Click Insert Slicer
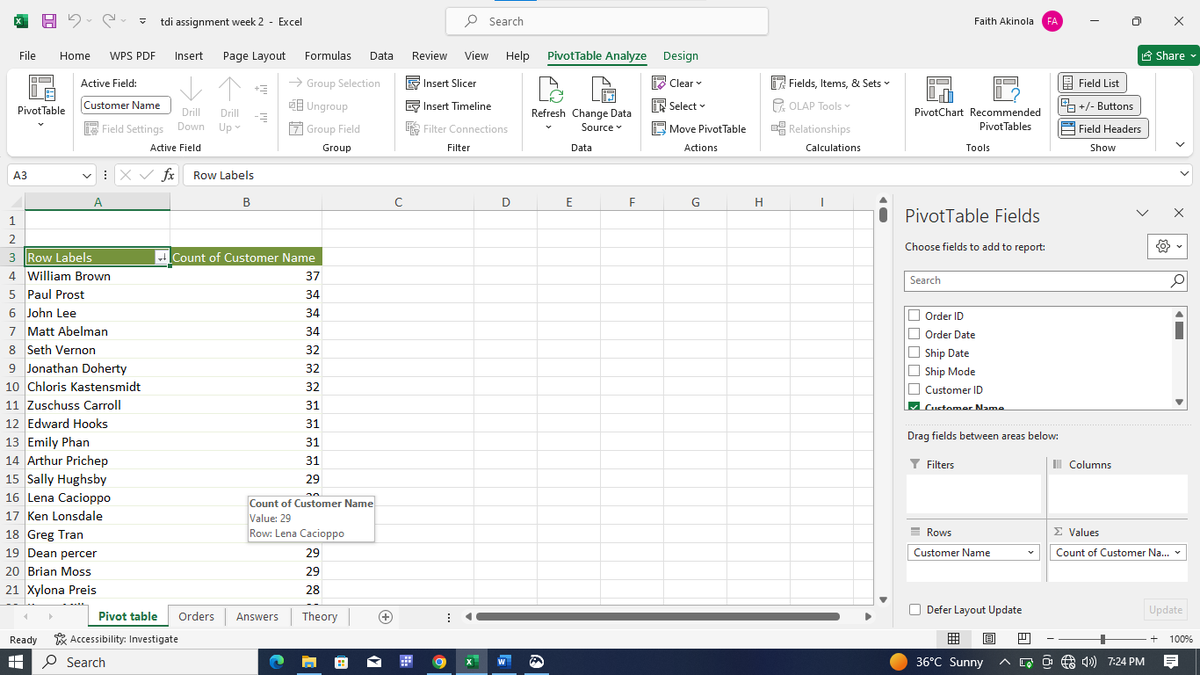 pos(441,83)
